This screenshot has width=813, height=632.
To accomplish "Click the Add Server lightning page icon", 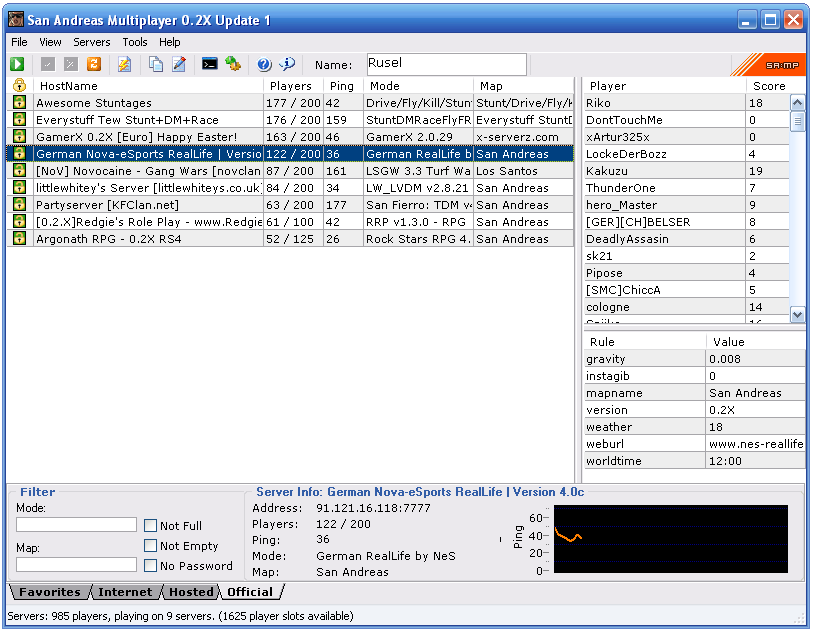I will click(124, 64).
